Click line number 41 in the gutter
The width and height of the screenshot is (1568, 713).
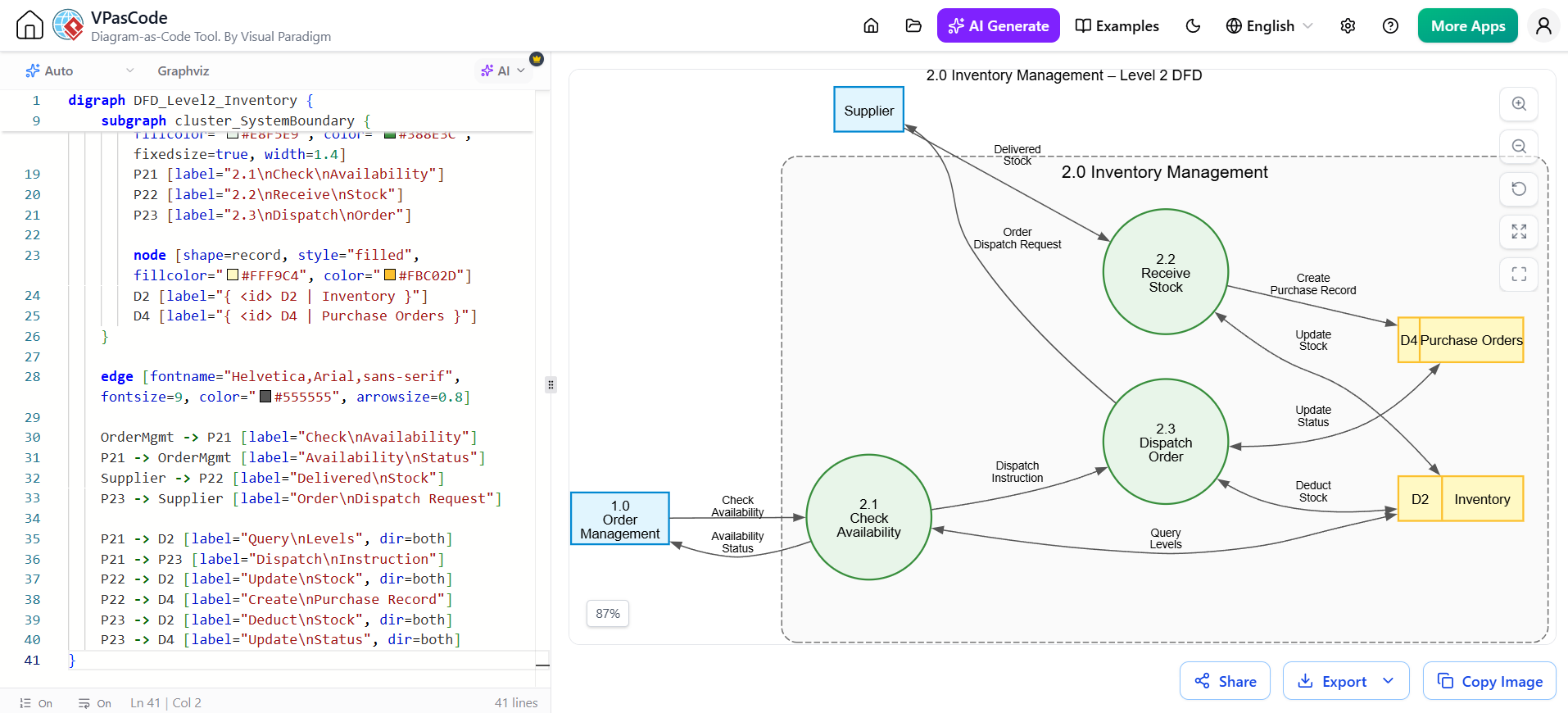click(x=32, y=661)
